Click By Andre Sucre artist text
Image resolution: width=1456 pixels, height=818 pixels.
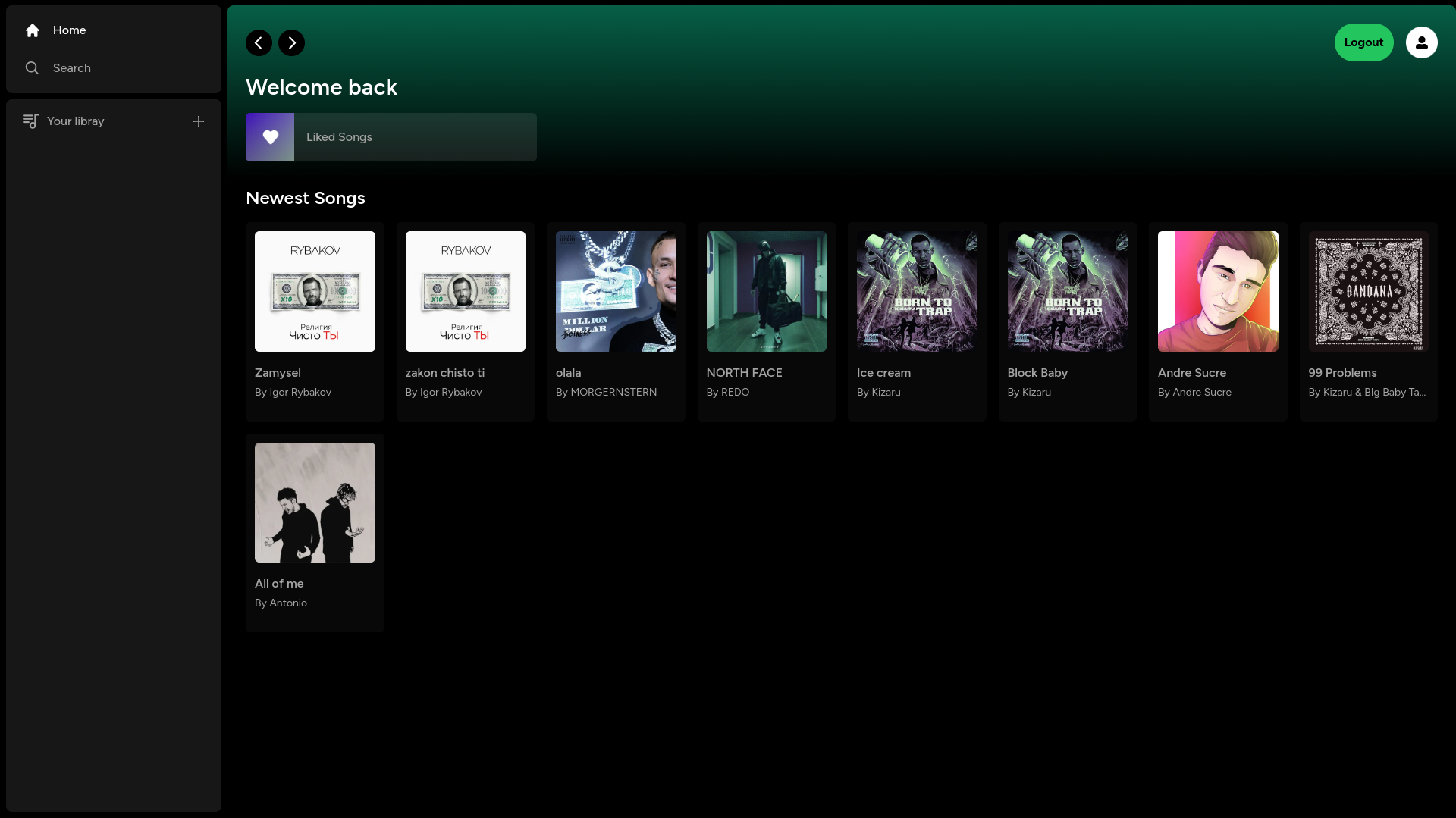pyautogui.click(x=1195, y=393)
